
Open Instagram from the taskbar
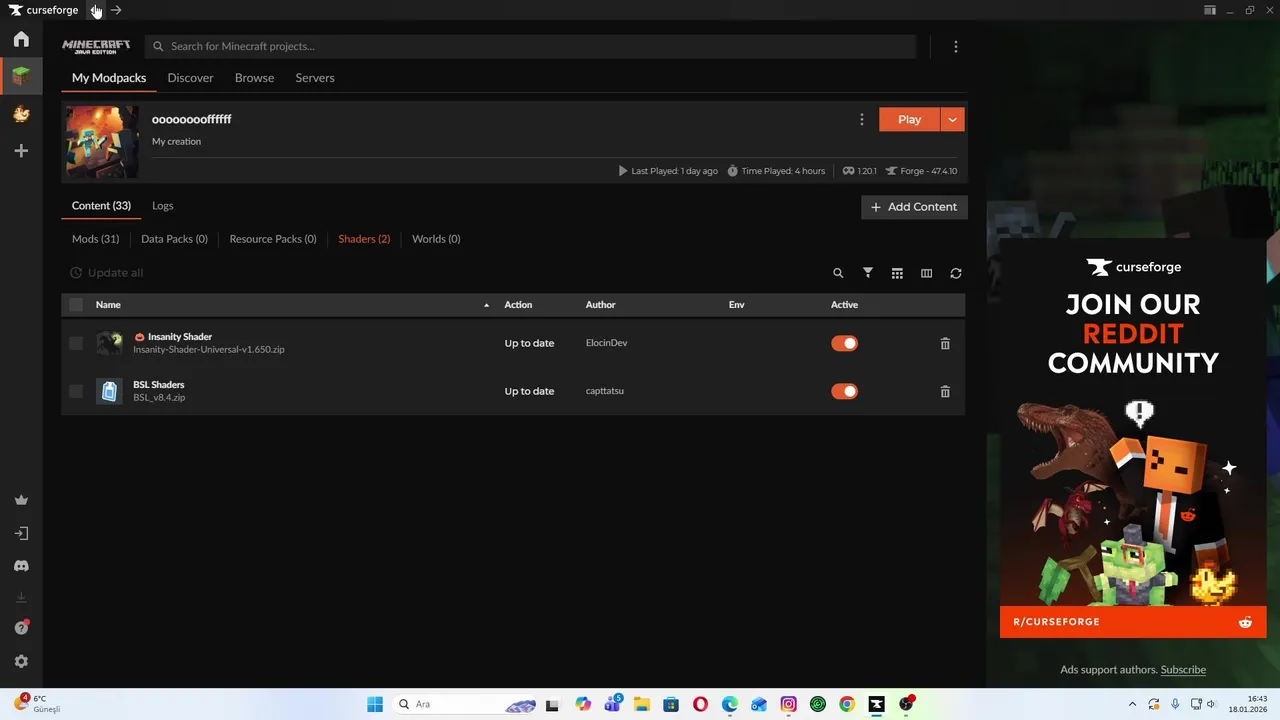coord(788,704)
